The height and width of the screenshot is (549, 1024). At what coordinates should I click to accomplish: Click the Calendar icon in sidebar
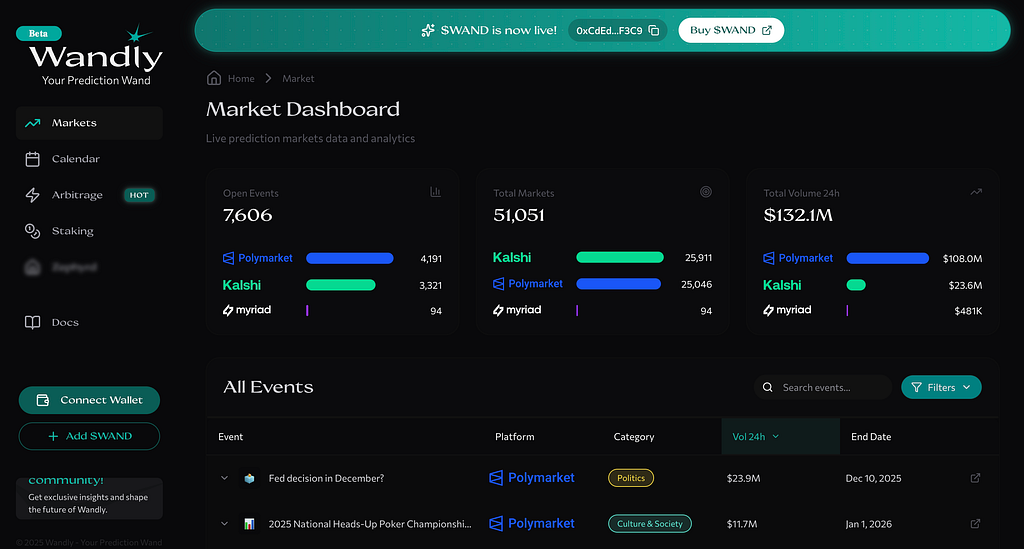[x=33, y=159]
